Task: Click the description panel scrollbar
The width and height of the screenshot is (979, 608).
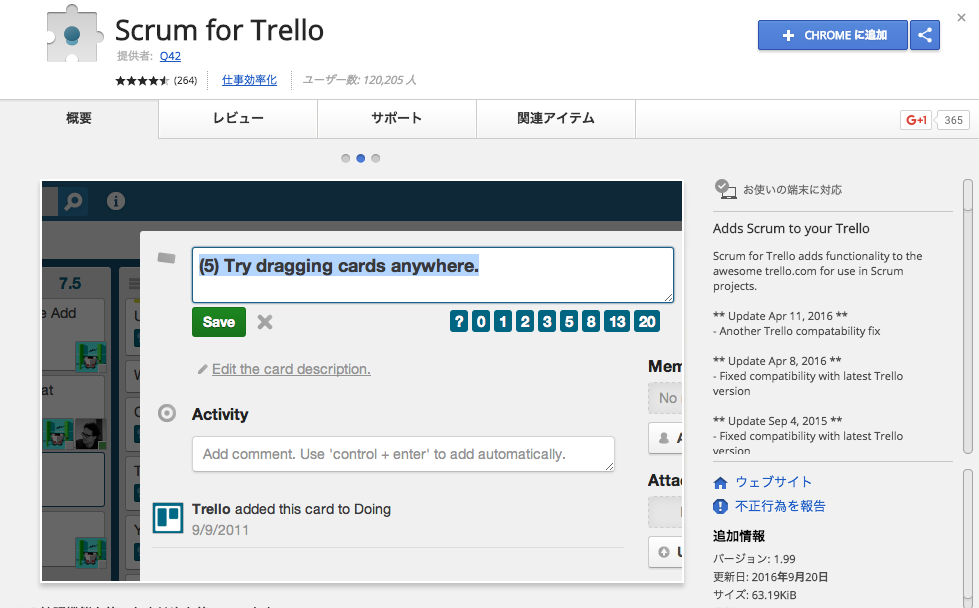Action: tap(968, 300)
